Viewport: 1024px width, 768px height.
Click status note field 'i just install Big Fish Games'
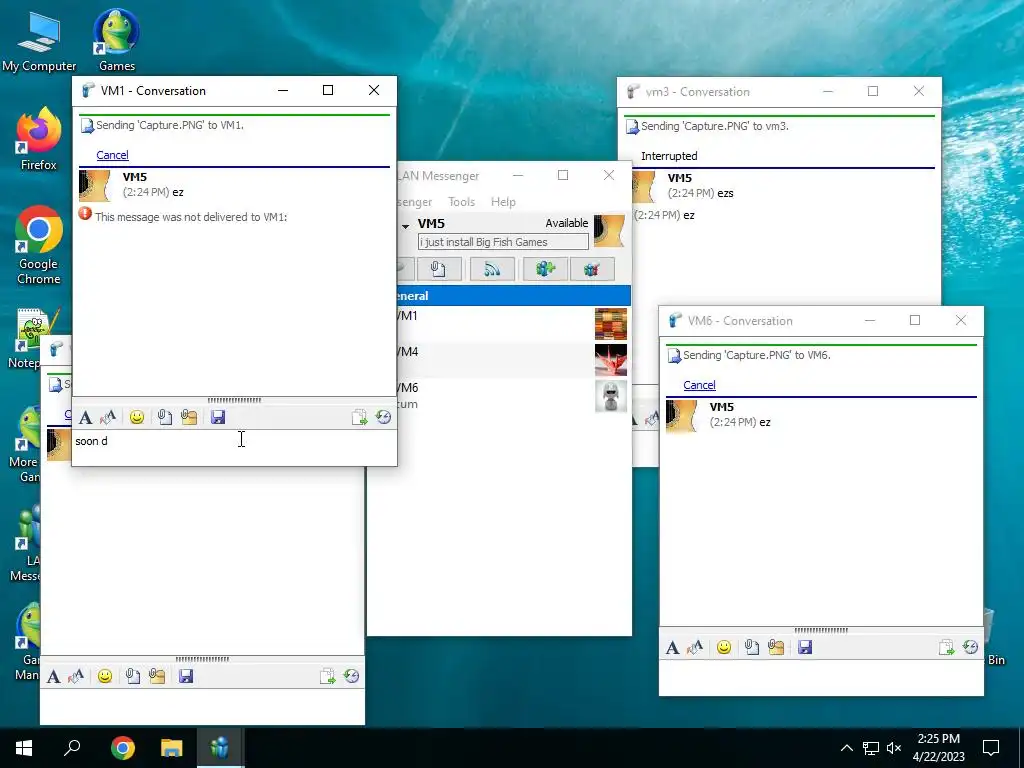(x=503, y=242)
